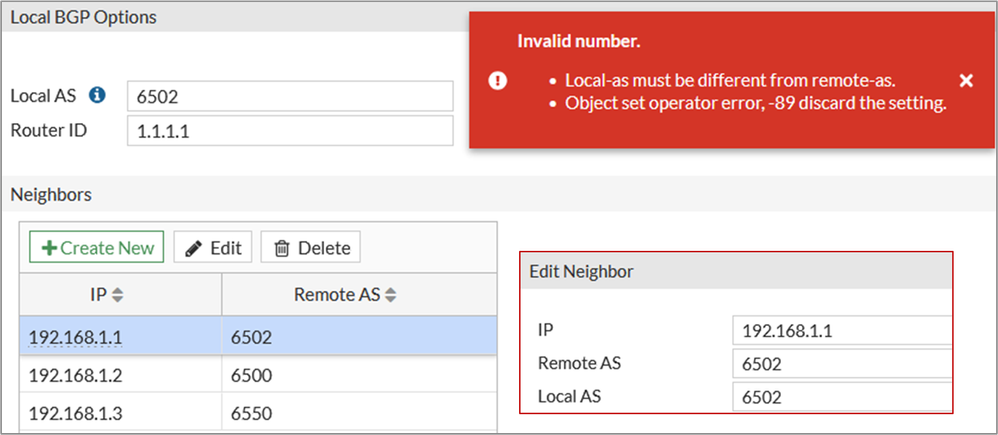Select neighbor row 192.168.1.1
Screen dimensions: 998x435
pyautogui.click(x=120, y=339)
